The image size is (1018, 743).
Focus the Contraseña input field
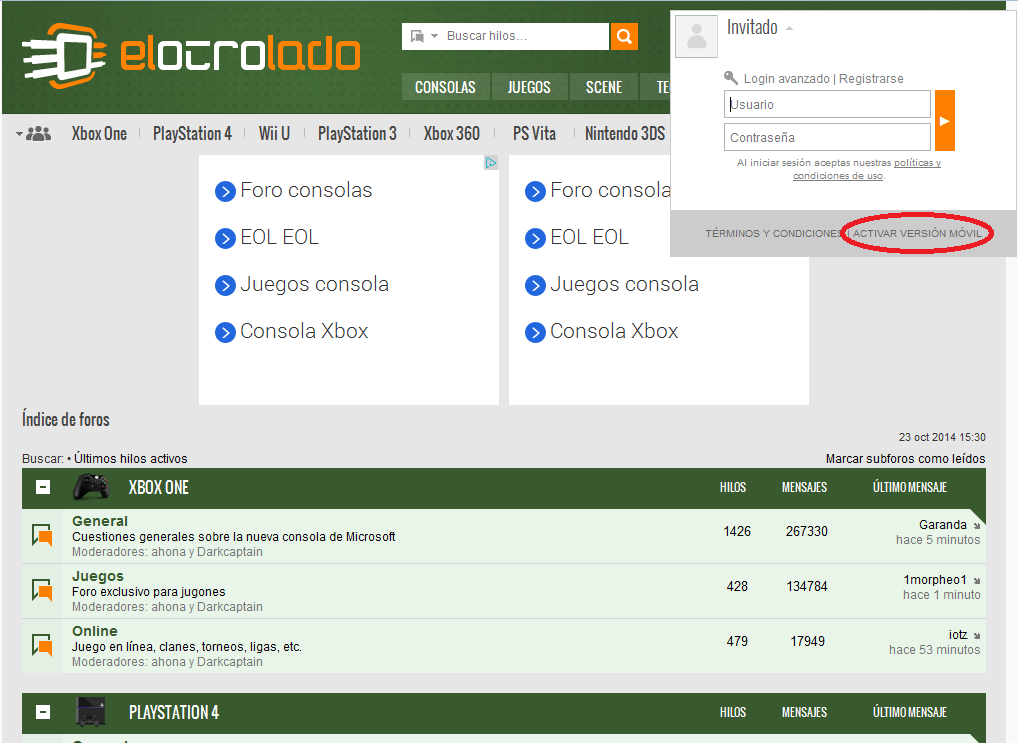pos(827,137)
